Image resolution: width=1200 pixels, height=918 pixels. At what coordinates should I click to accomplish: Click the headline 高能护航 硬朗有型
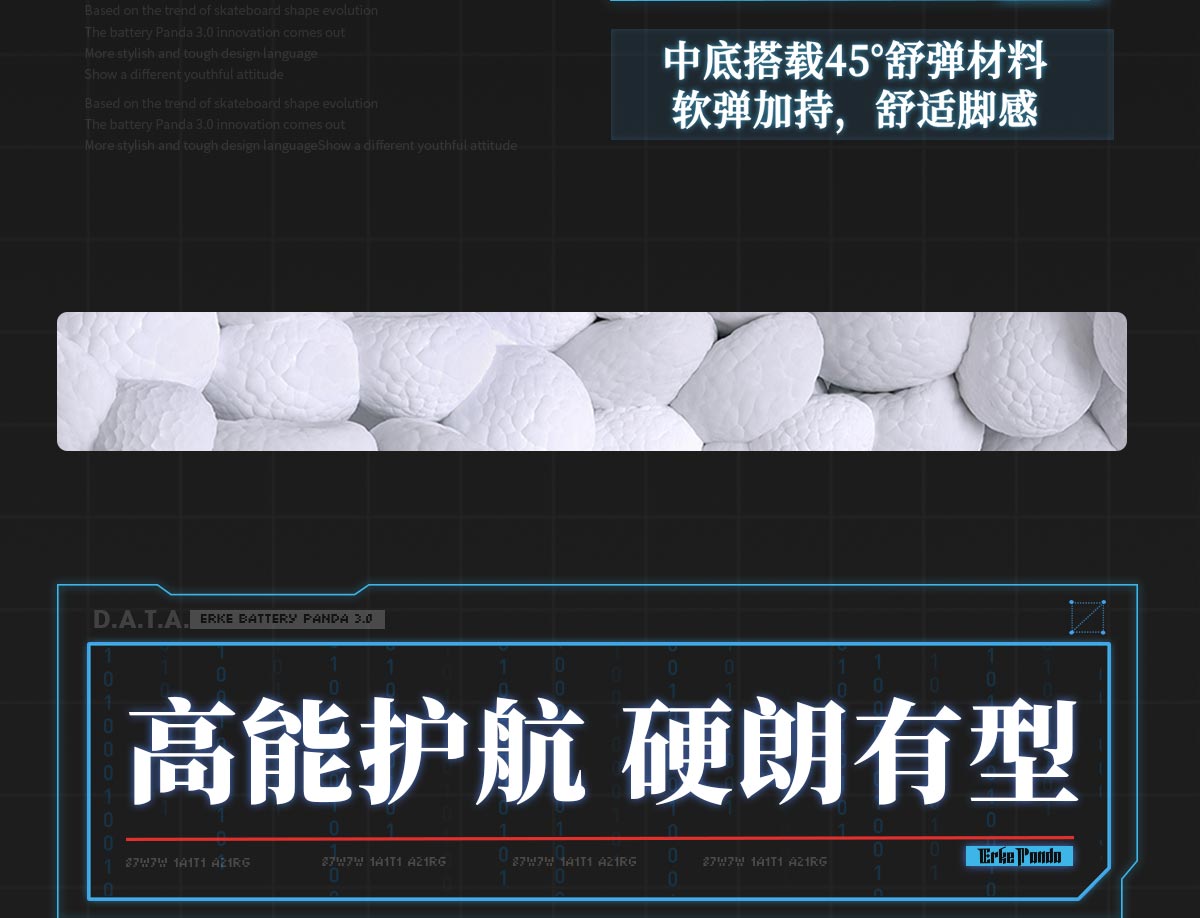(x=603, y=753)
